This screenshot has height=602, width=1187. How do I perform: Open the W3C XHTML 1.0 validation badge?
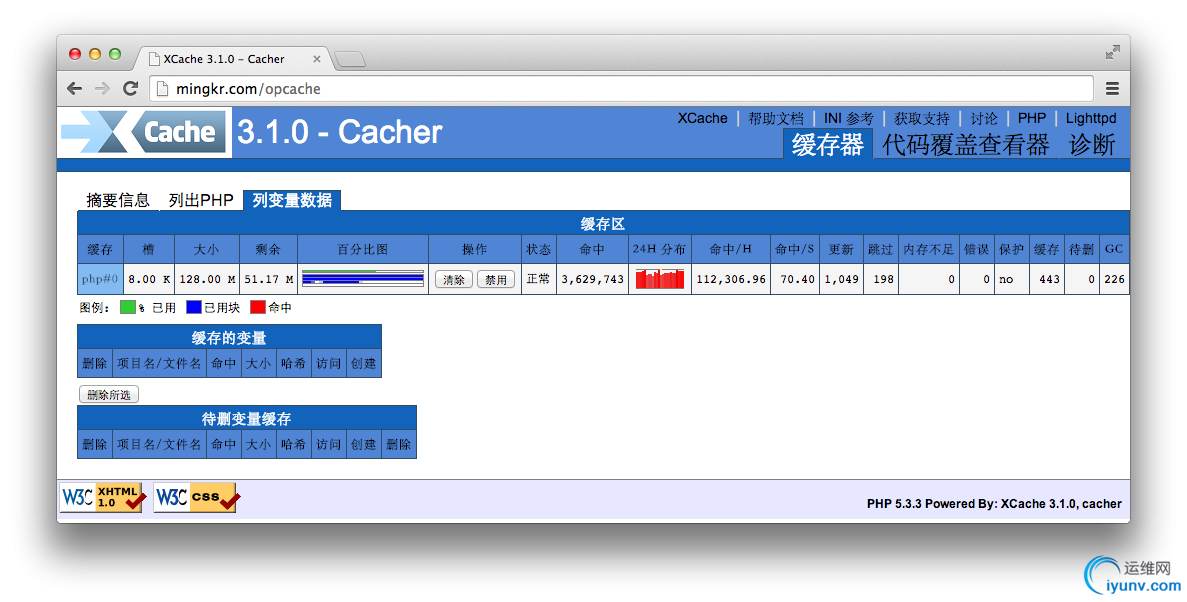[x=102, y=498]
